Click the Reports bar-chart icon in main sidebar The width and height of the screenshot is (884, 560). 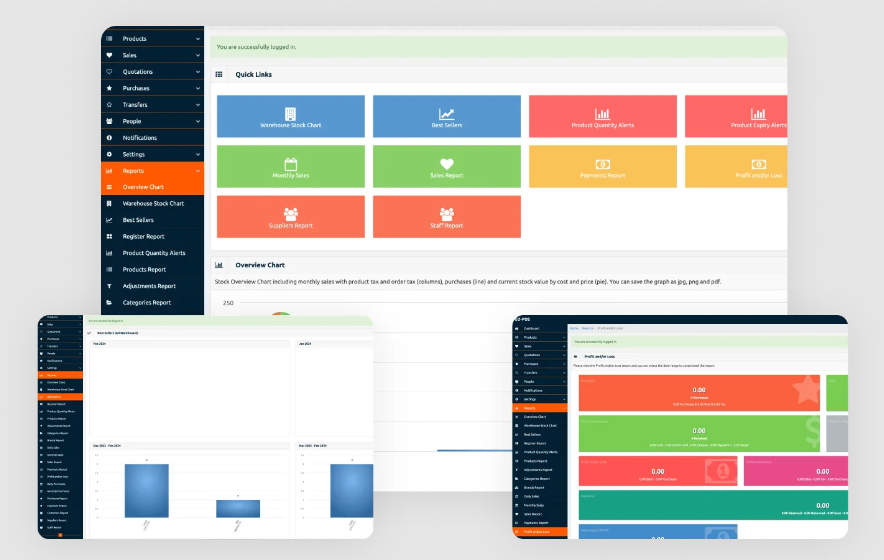pos(109,170)
